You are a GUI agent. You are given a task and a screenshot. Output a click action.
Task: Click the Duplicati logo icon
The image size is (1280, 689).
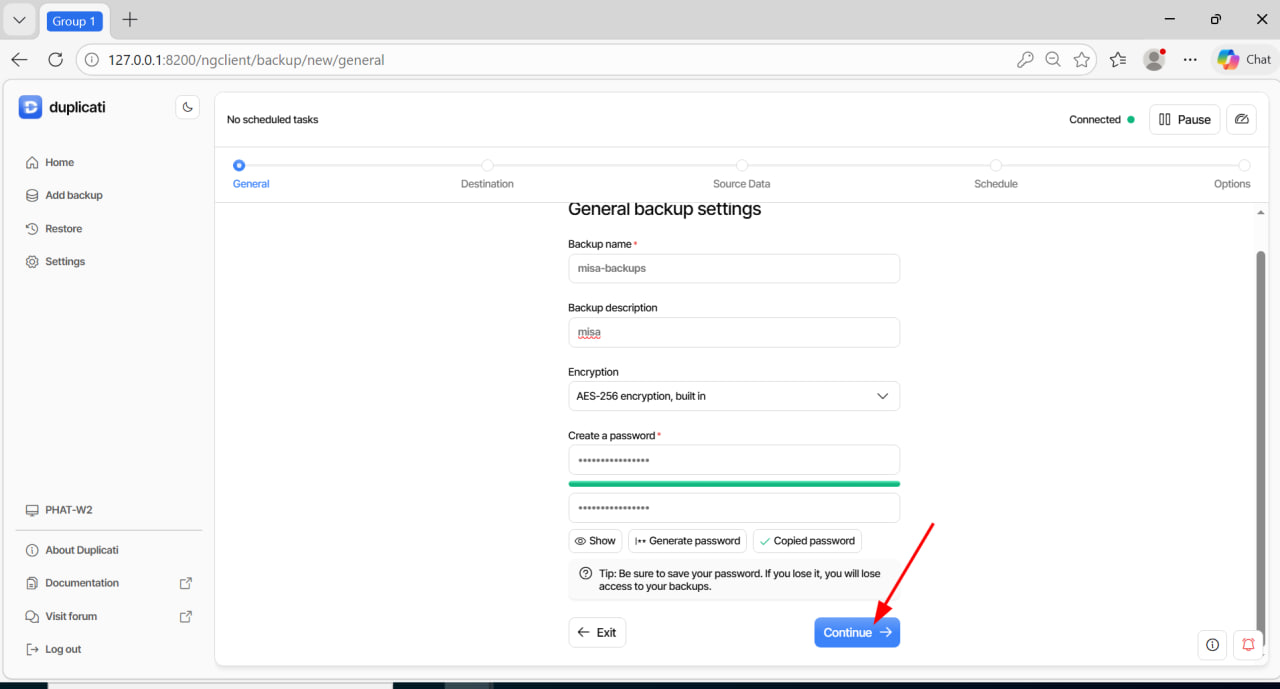pyautogui.click(x=30, y=107)
